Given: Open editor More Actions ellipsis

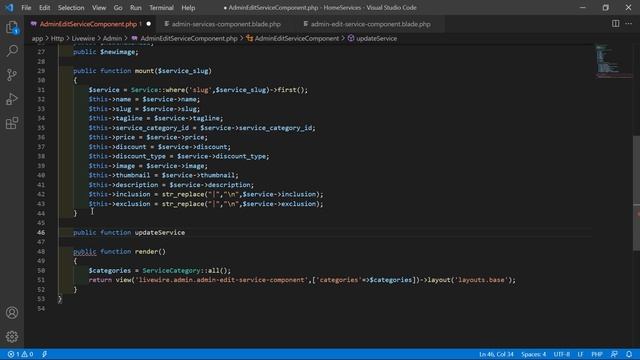Looking at the screenshot, I should tap(629, 24).
